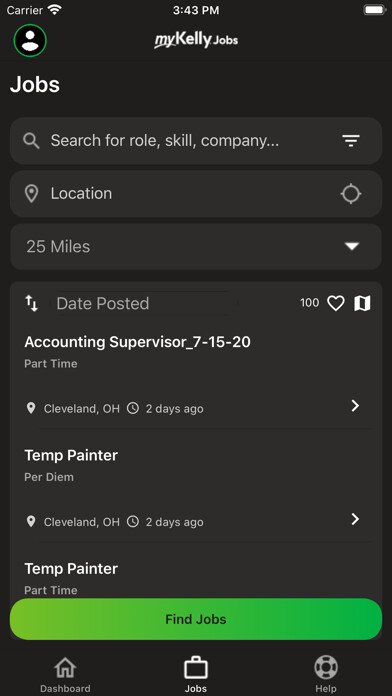
Task: Click the sort order arrows icon
Action: pos(32,304)
